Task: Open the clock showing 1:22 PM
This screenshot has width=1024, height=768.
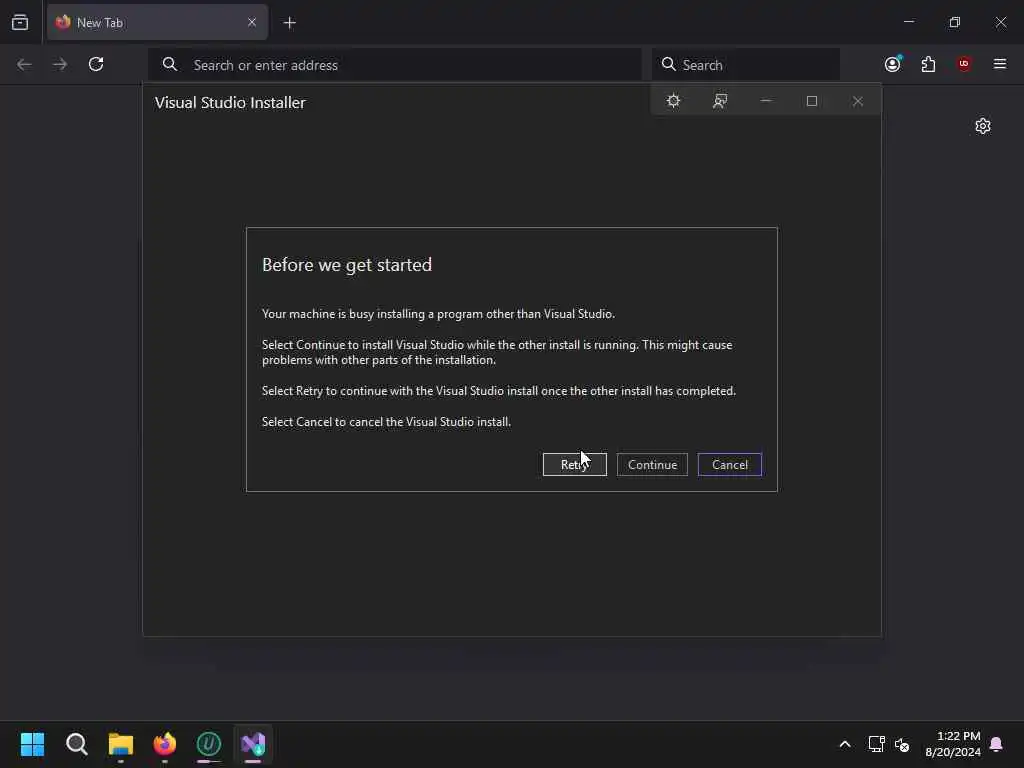Action: click(x=953, y=744)
